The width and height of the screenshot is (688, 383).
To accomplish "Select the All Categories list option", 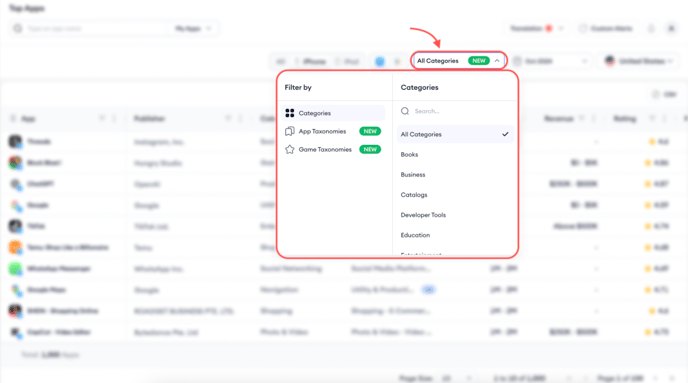I will point(455,134).
